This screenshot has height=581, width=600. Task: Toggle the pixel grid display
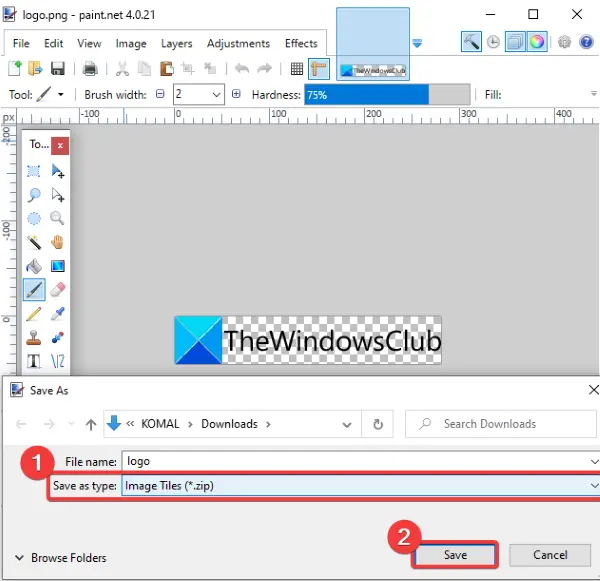coord(297,69)
